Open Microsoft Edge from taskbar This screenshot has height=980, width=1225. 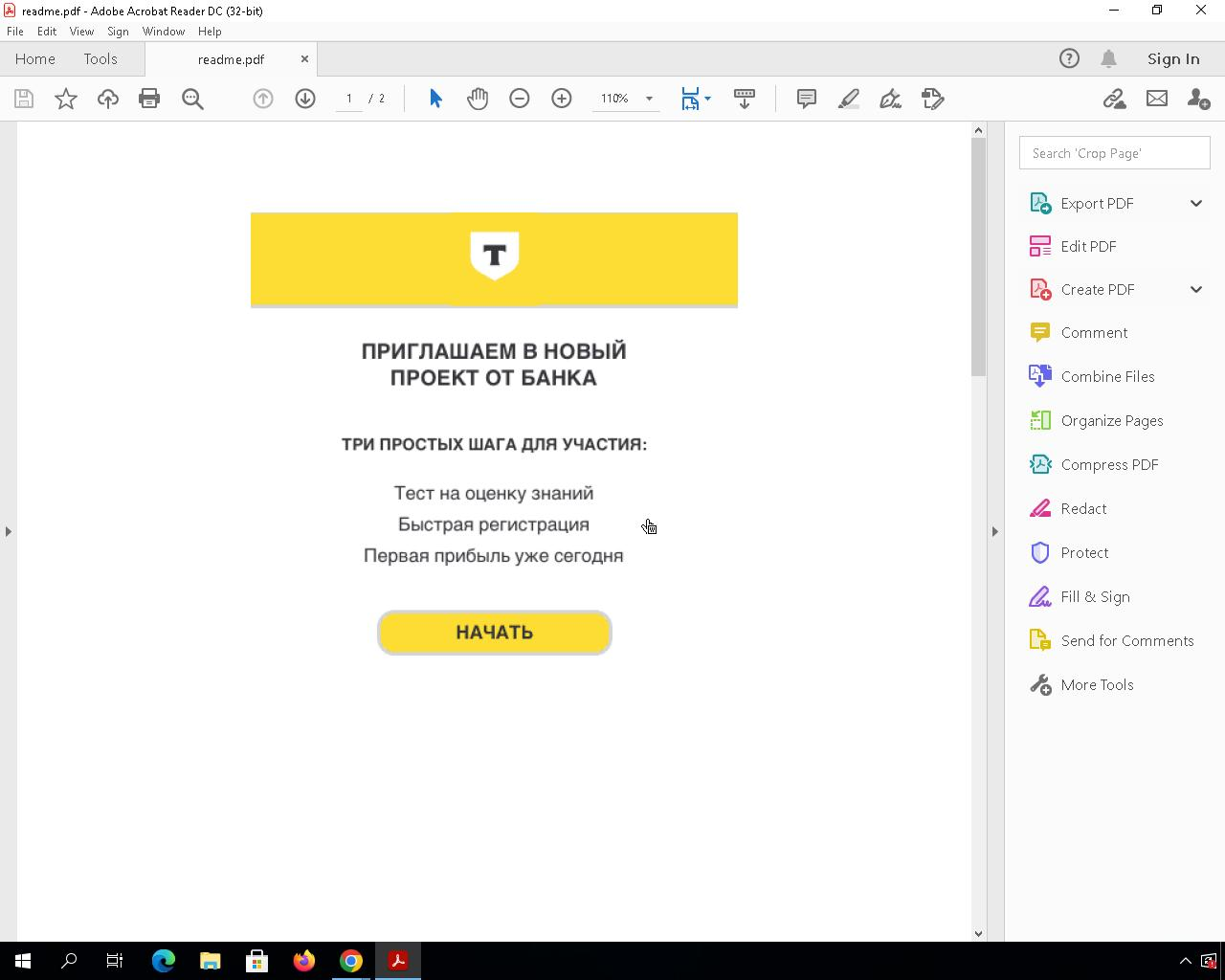[164, 961]
